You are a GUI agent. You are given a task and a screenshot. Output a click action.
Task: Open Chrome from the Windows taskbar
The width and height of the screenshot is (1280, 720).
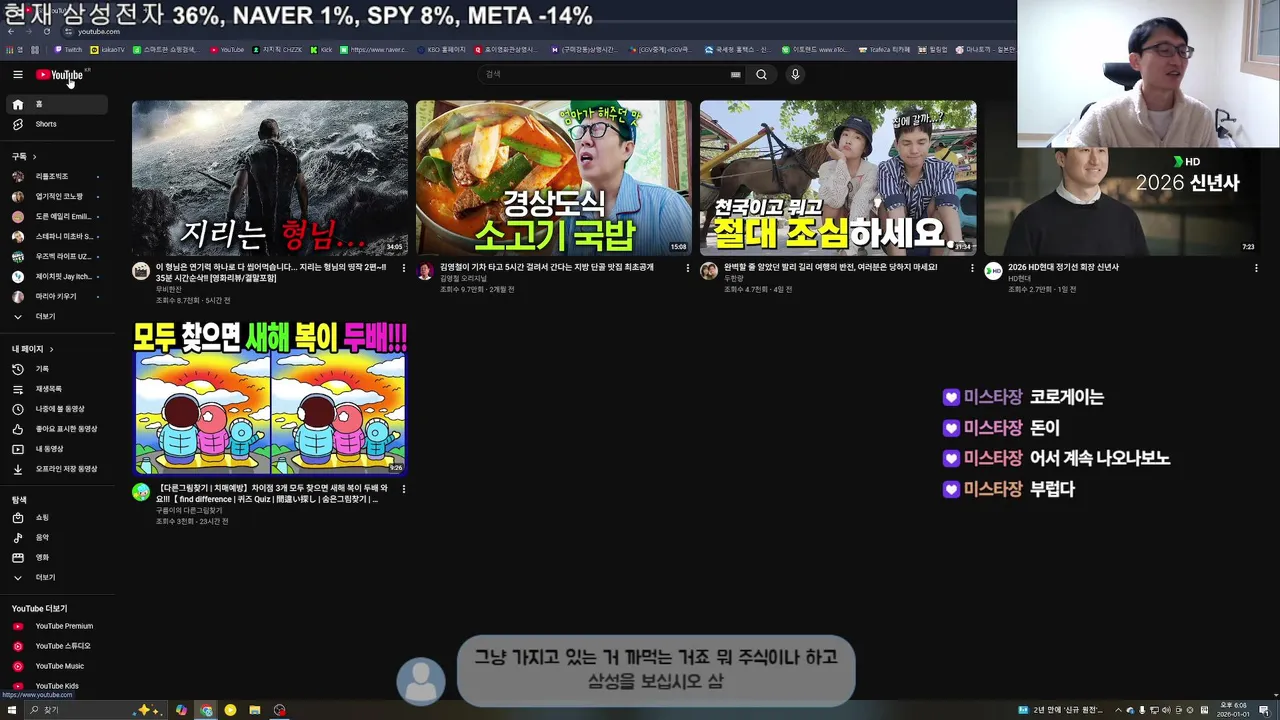206,710
